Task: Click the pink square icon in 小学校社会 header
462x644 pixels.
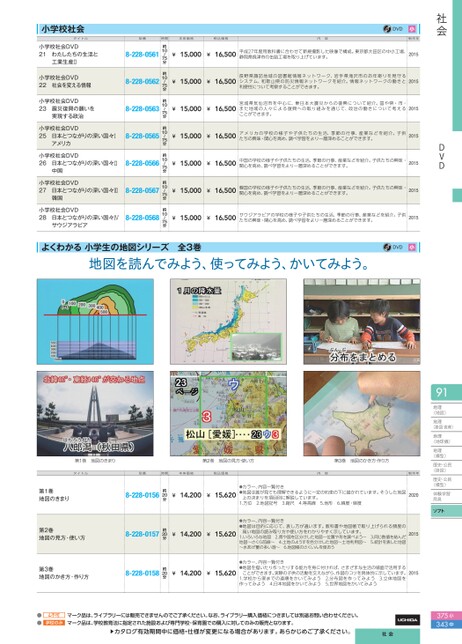Action: [412, 29]
